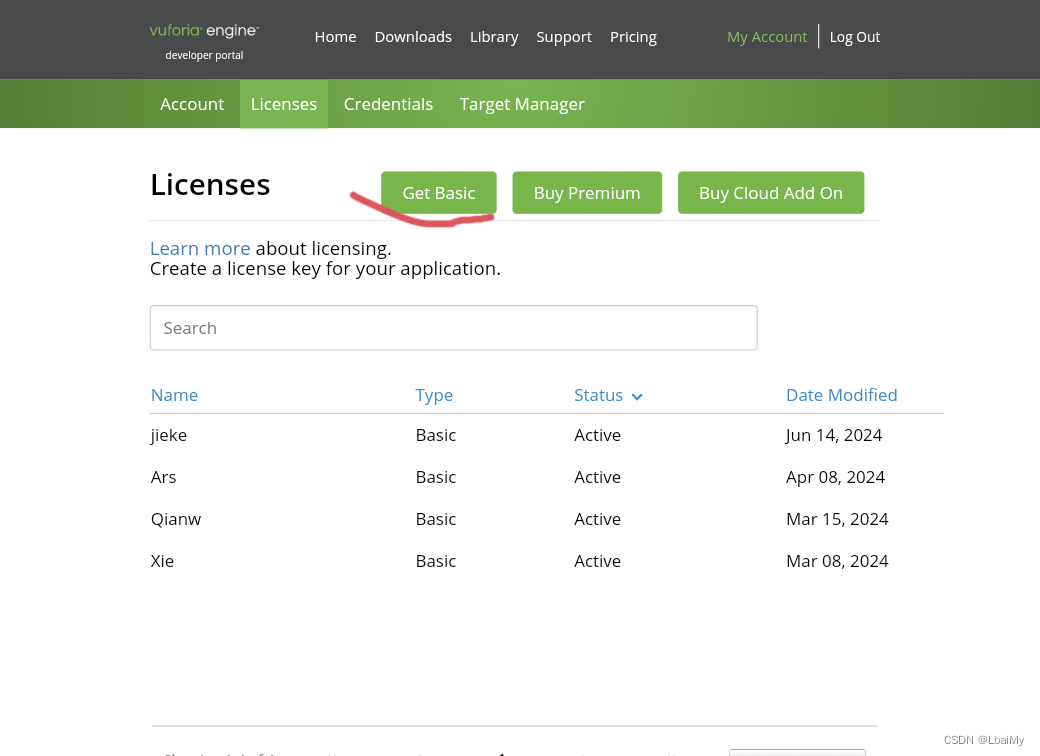Open the Support page
This screenshot has height=756, width=1040.
click(564, 37)
